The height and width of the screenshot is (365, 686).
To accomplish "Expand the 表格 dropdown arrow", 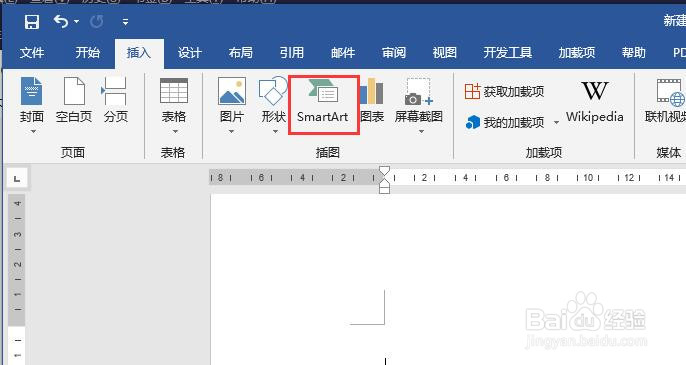I will point(175,131).
